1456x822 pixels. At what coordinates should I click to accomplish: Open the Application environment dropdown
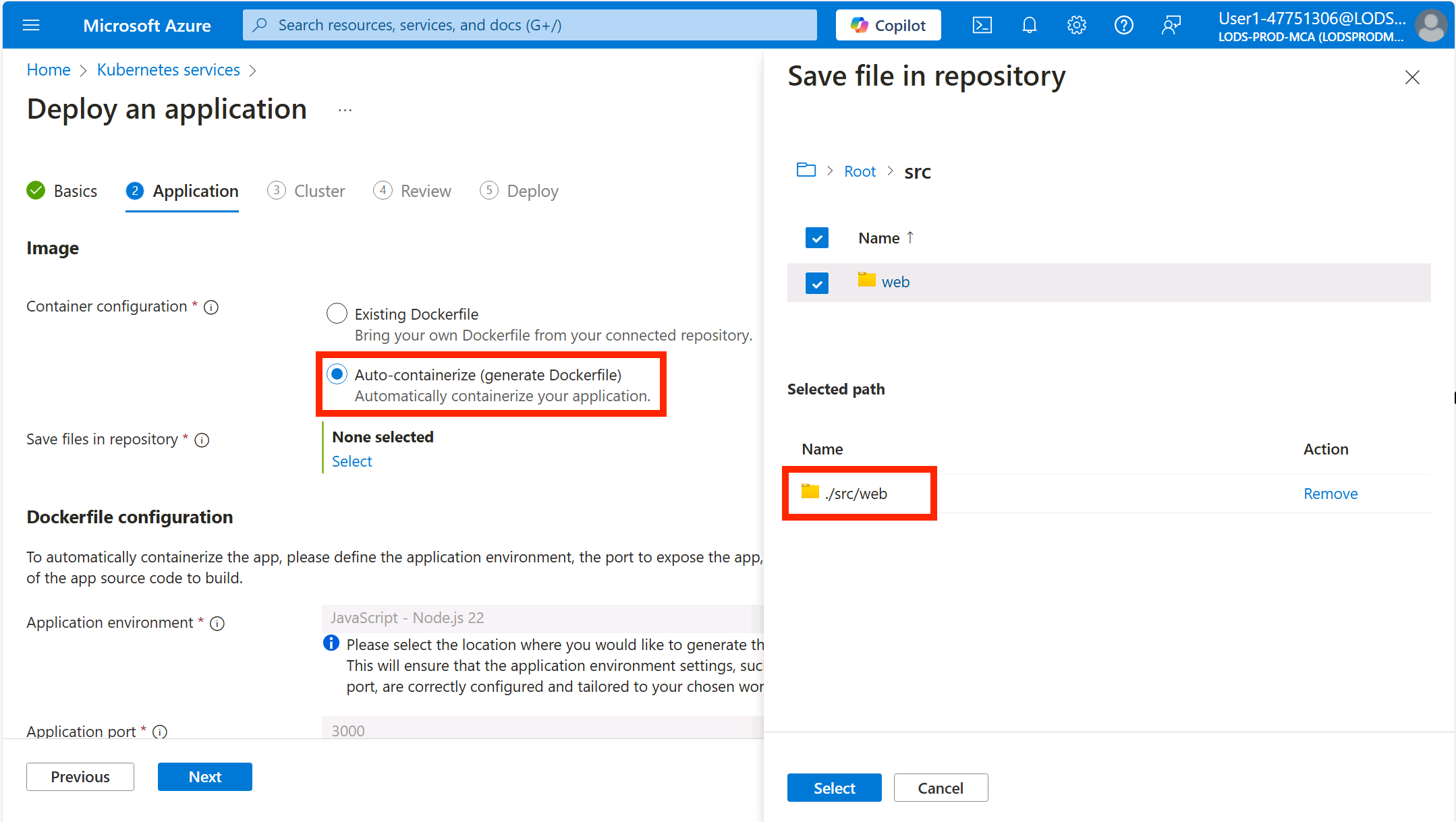[543, 618]
